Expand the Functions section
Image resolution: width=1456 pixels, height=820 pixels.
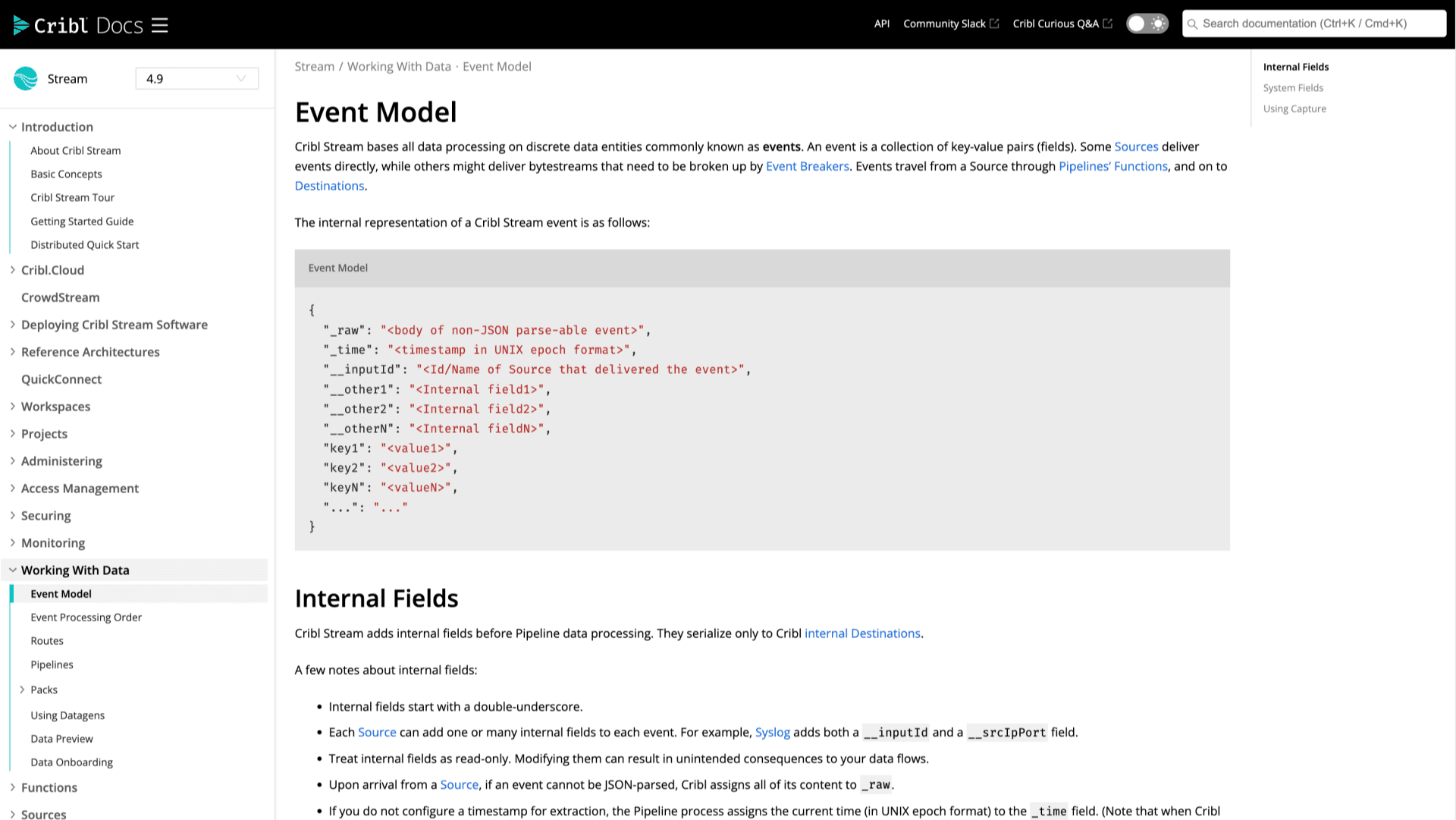coord(13,787)
